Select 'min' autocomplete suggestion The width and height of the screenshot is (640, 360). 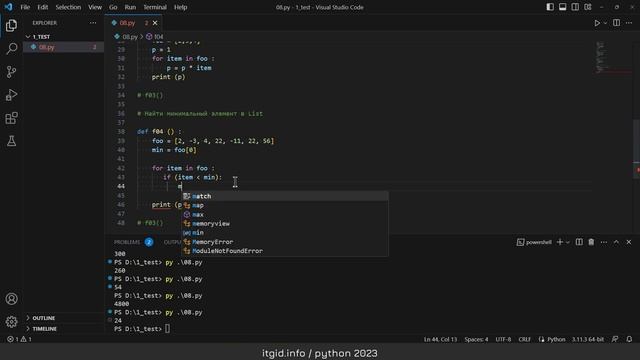[x=285, y=233]
